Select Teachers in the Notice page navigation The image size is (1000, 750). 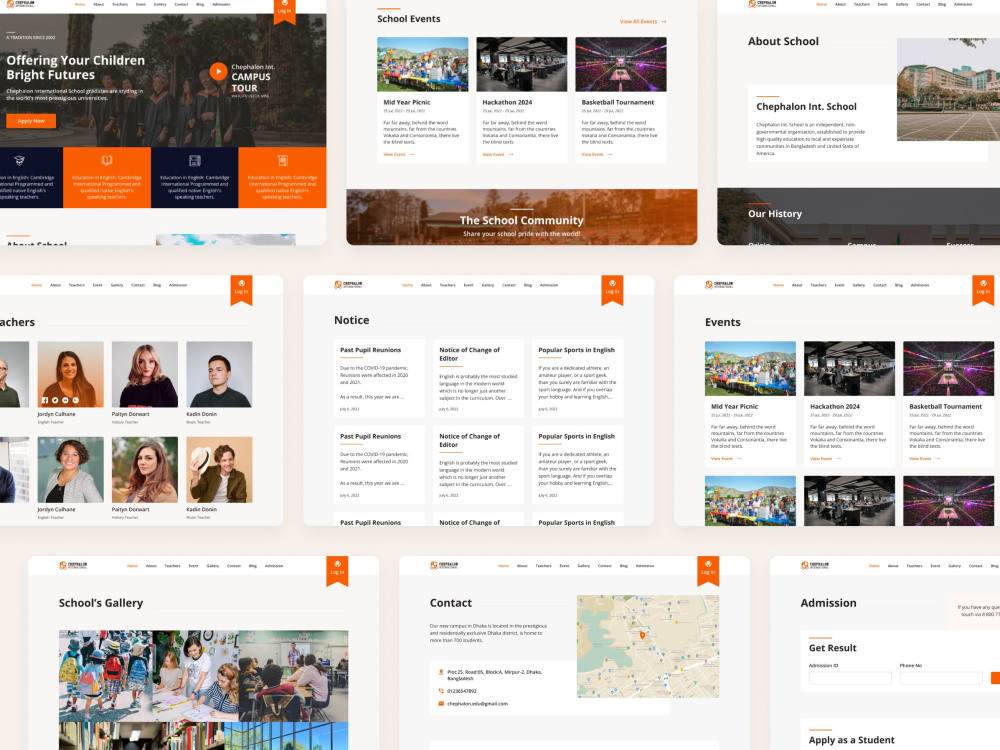coord(448,285)
